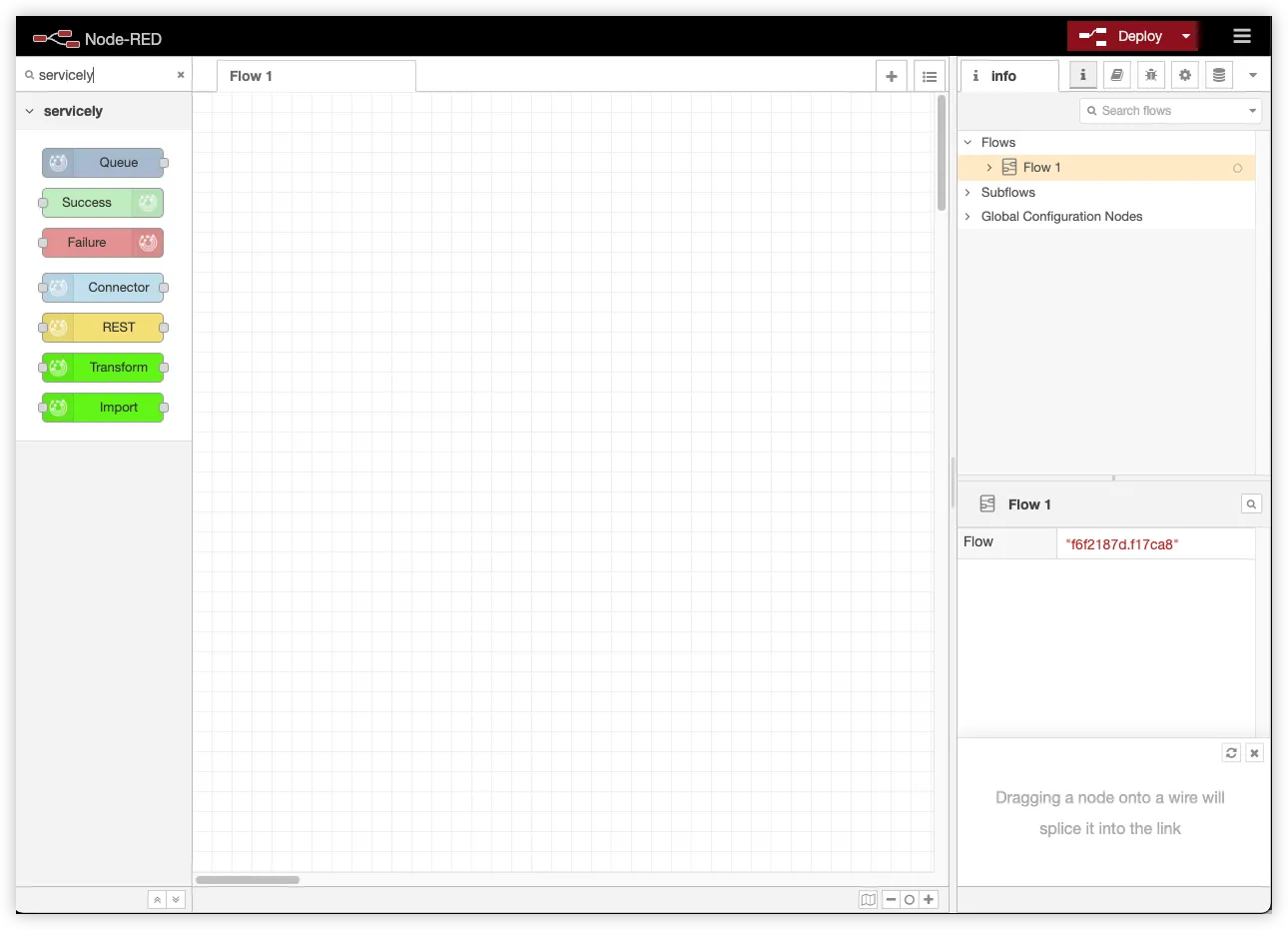Find Flow 1 in workspace search icon
This screenshot has width=1288, height=930.
(x=1251, y=504)
